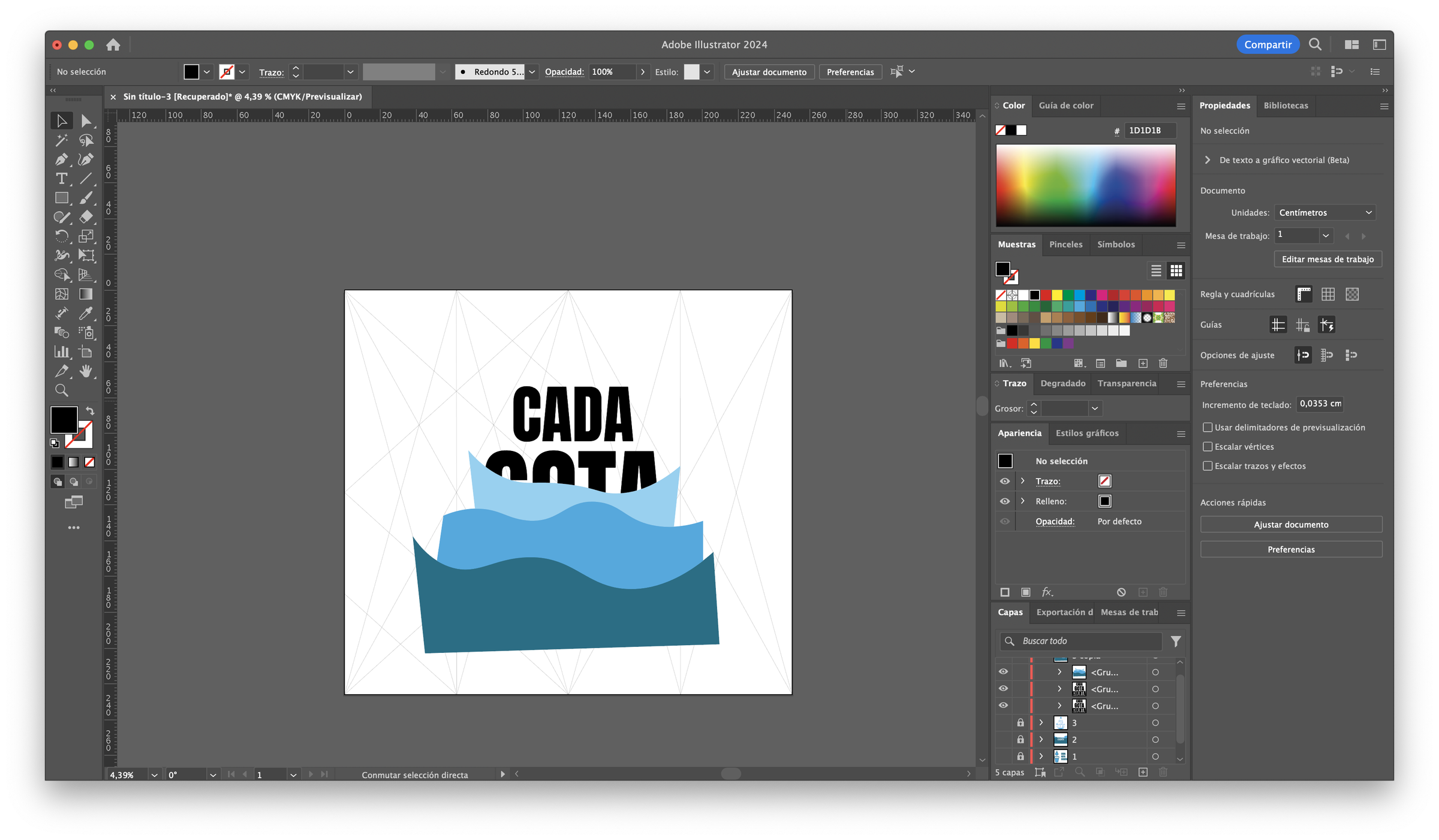1439x840 pixels.
Task: Toggle Trazo visibility eye in Apariencia
Action: click(x=1005, y=481)
